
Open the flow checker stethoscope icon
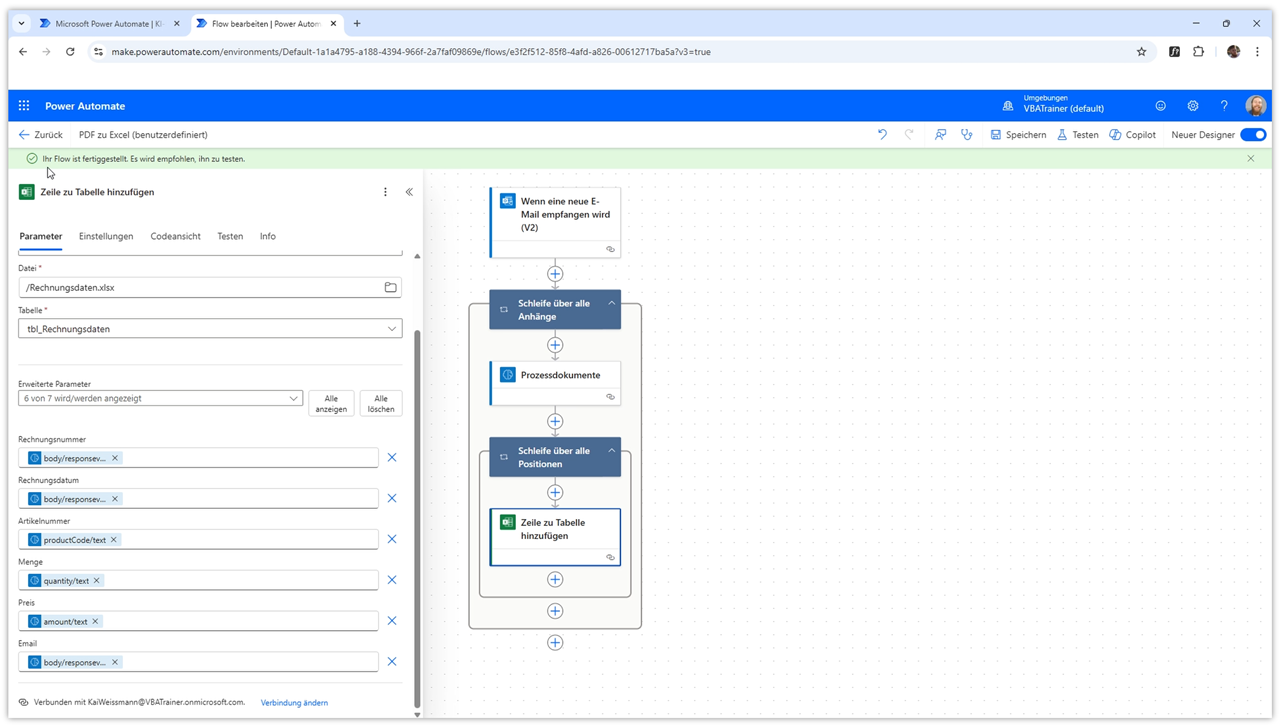click(x=966, y=134)
